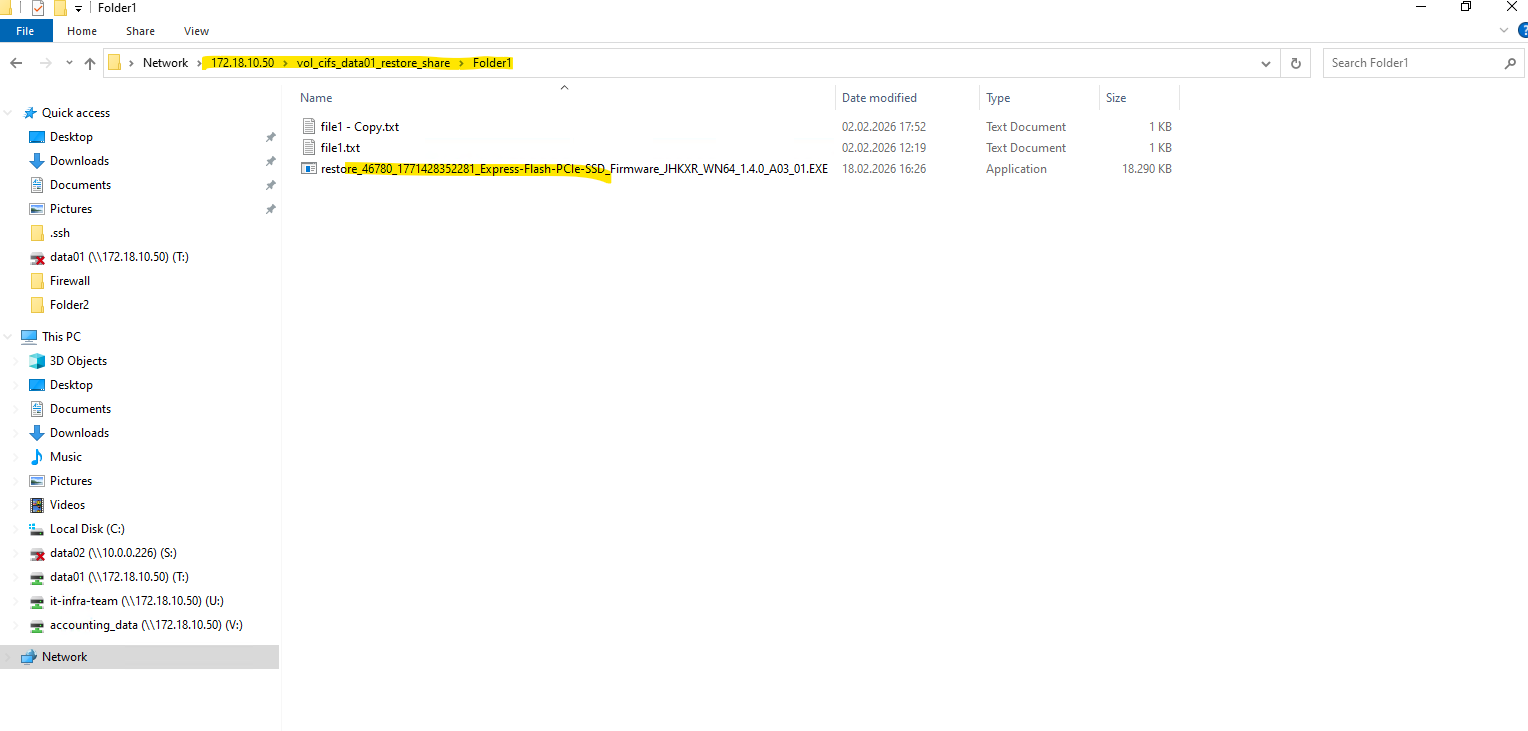Viewport: 1528px width, 731px height.
Task: Open Local Disk (C:) drive
Action: [x=86, y=529]
